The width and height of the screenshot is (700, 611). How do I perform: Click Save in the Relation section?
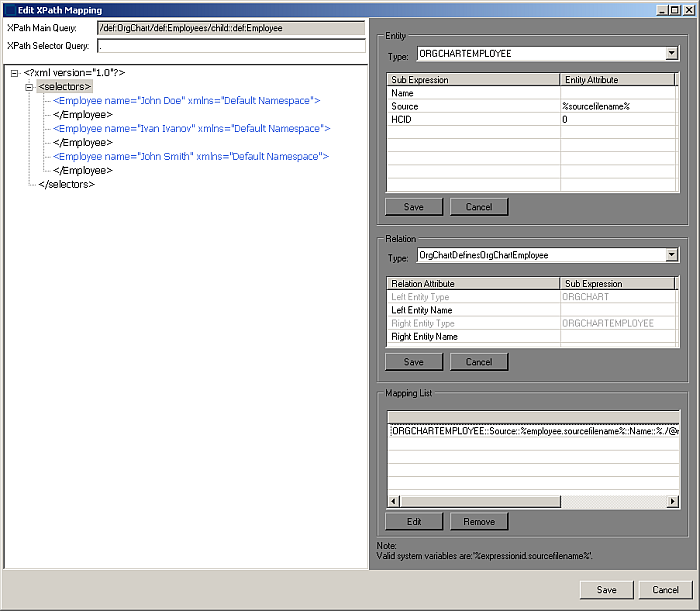click(x=413, y=362)
